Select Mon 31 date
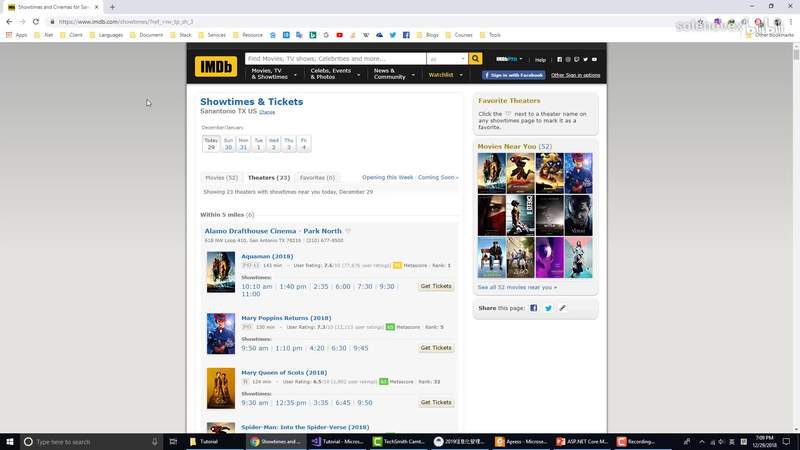 pyautogui.click(x=243, y=144)
